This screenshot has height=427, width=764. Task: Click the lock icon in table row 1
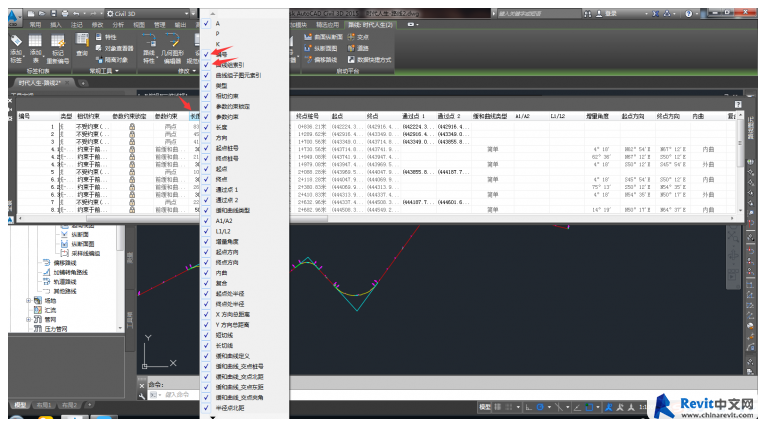click(132, 126)
